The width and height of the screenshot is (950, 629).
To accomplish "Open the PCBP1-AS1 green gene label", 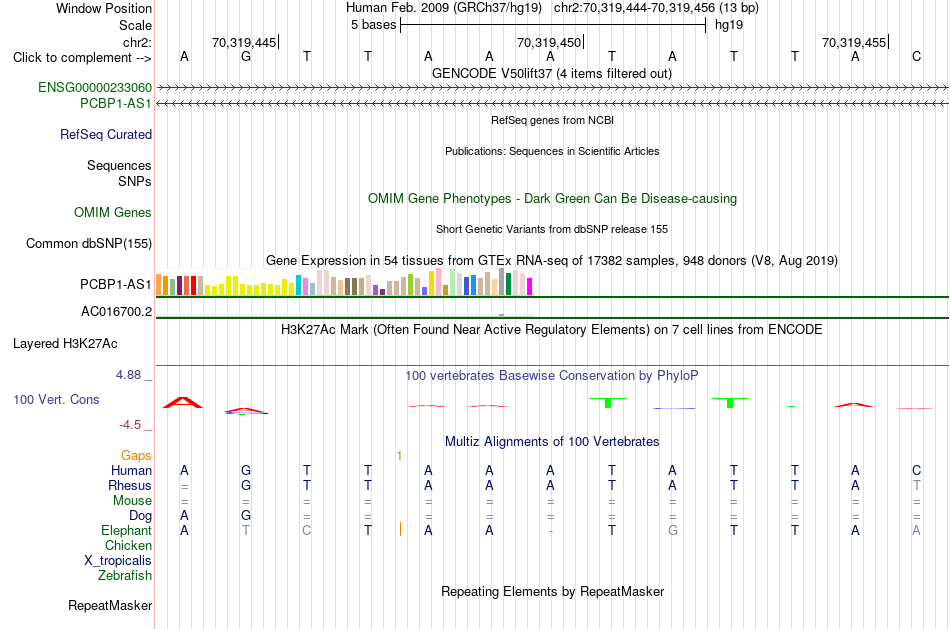I will click(x=116, y=104).
